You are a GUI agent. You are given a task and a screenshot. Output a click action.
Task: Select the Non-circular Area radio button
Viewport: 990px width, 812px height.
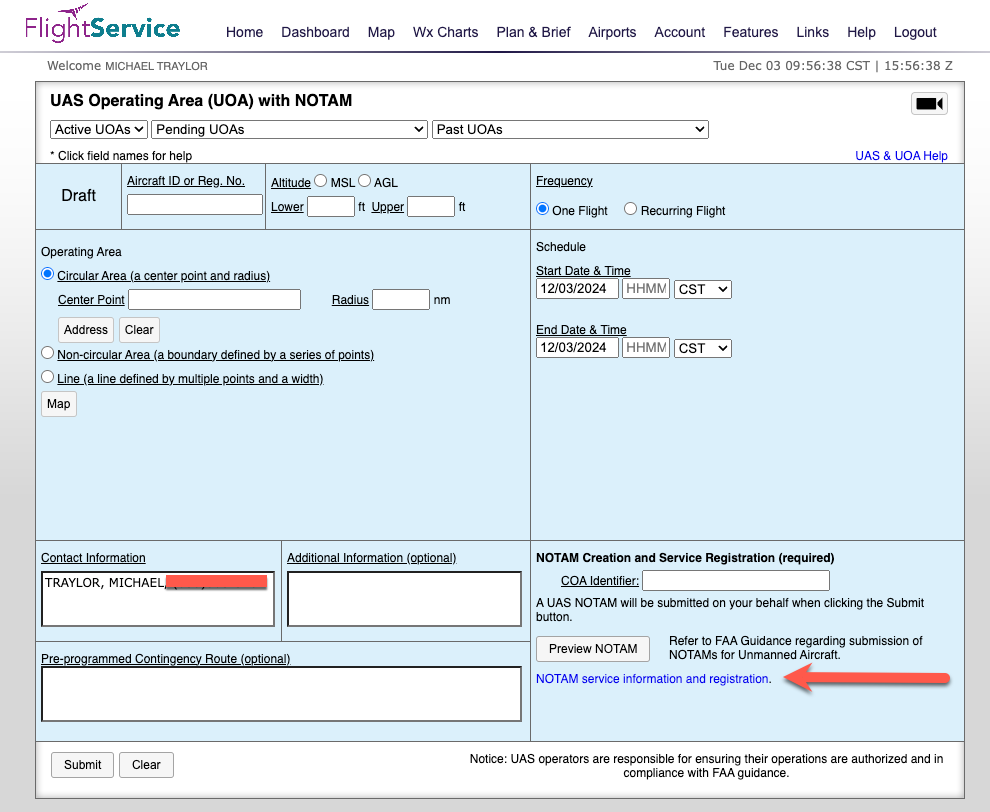[47, 353]
